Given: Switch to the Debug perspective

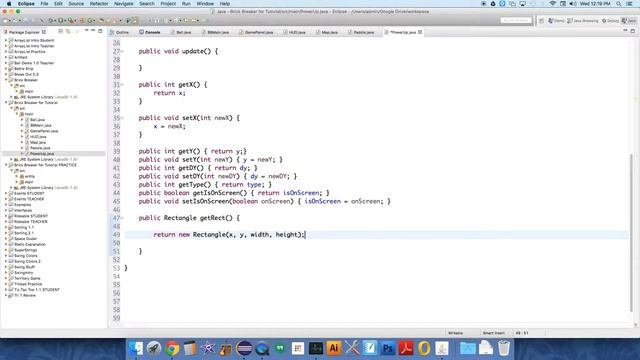Looking at the screenshot, I should [610, 20].
